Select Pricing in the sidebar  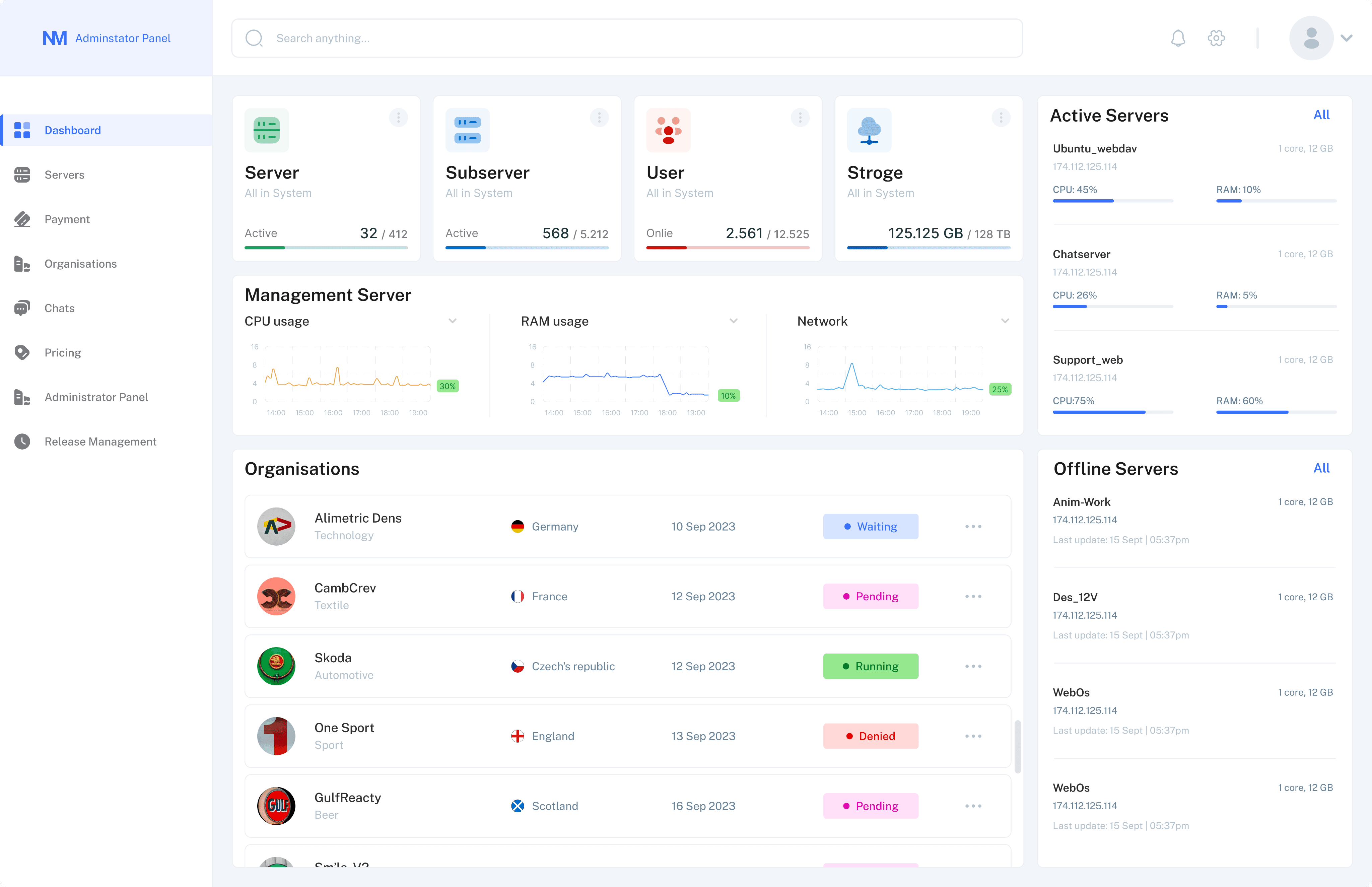[x=62, y=352]
